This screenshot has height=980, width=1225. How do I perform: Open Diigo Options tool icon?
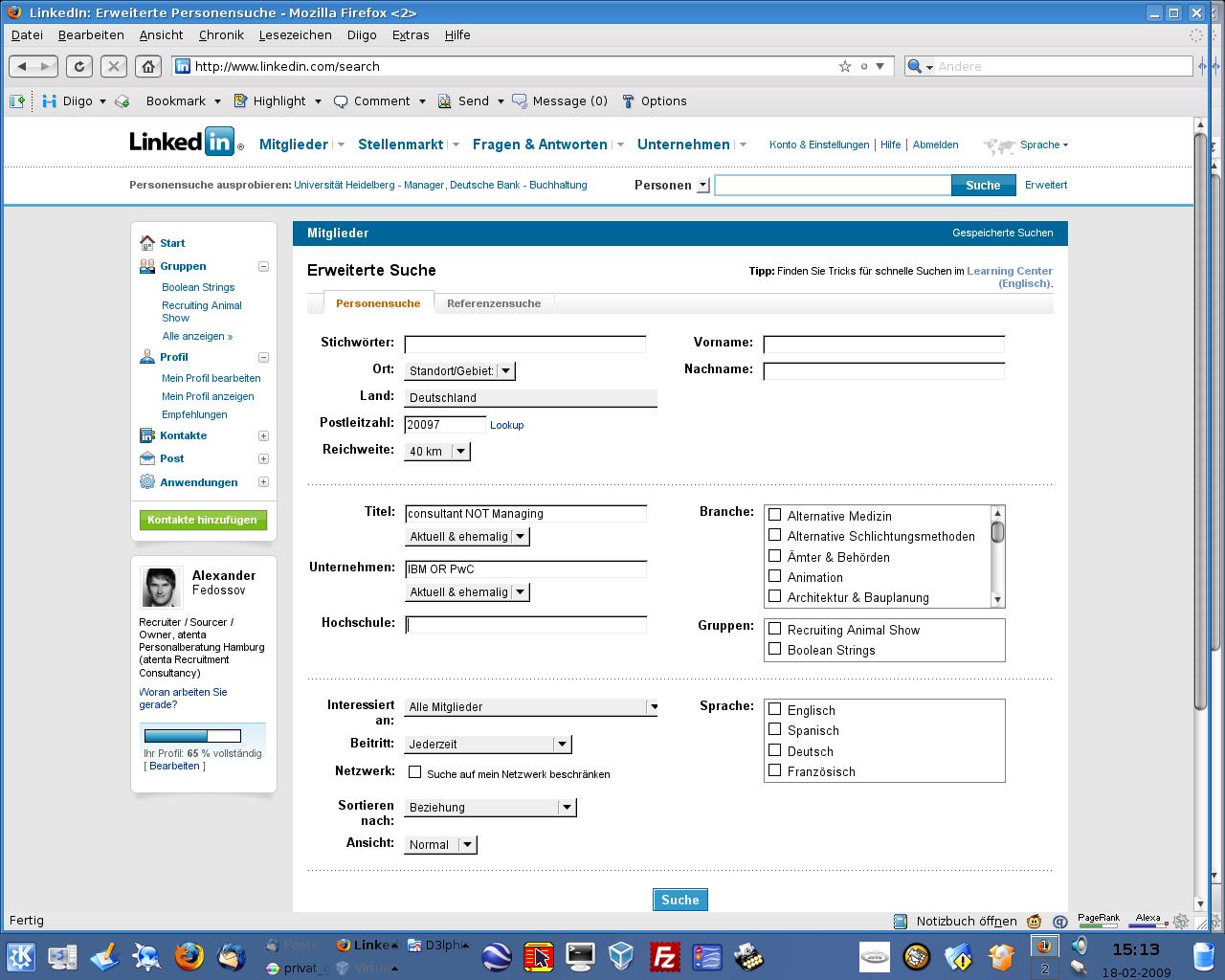[628, 100]
